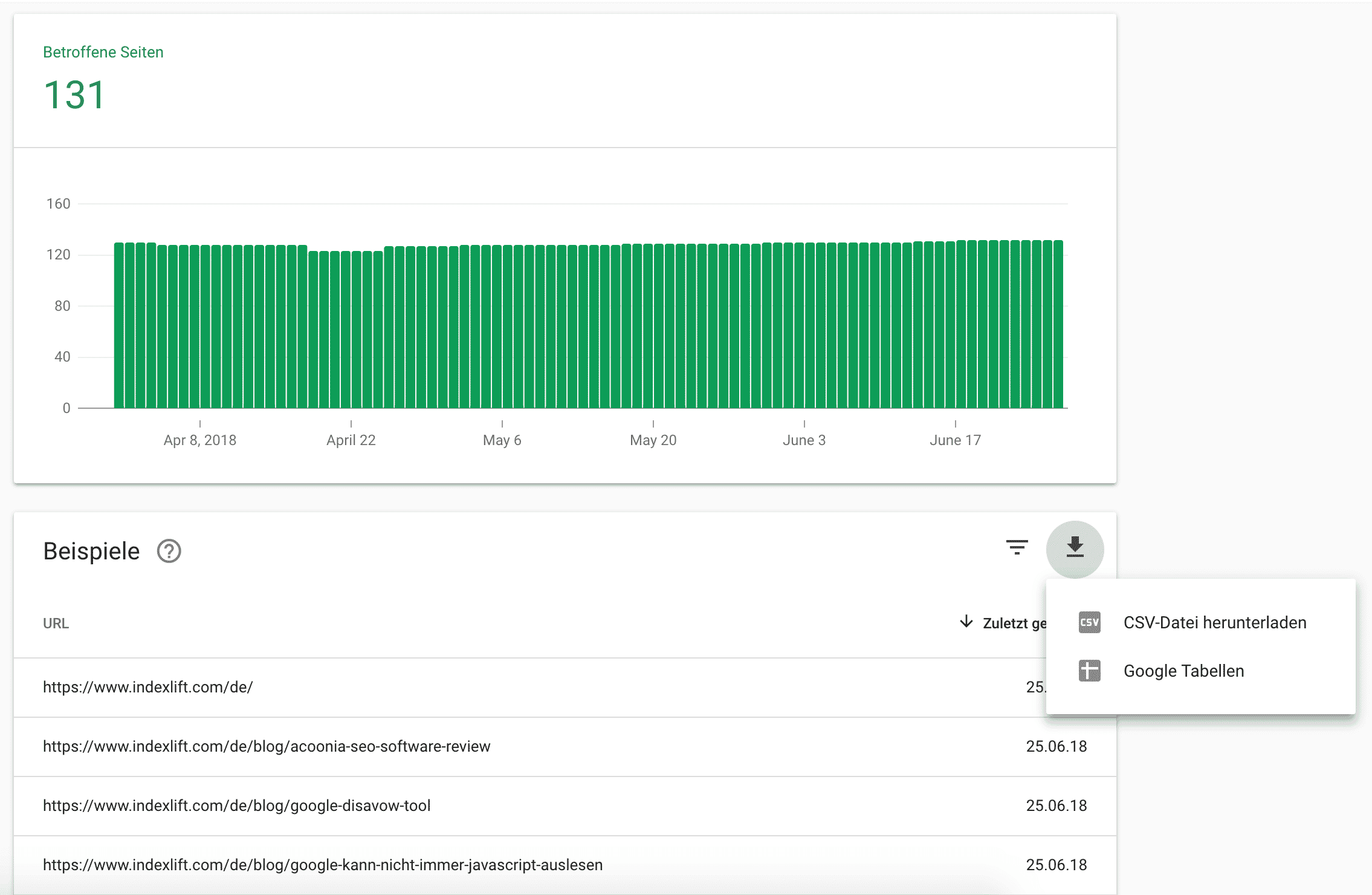This screenshot has height=895, width=1372.
Task: Click the May 6 axis label
Action: (x=502, y=440)
